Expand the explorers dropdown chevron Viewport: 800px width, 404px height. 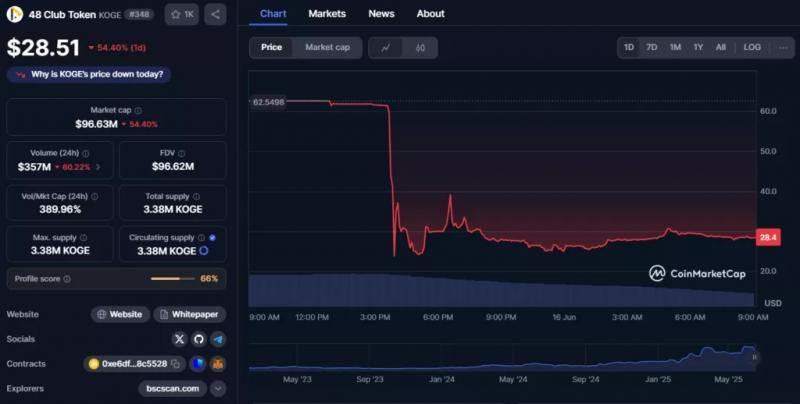coord(218,389)
